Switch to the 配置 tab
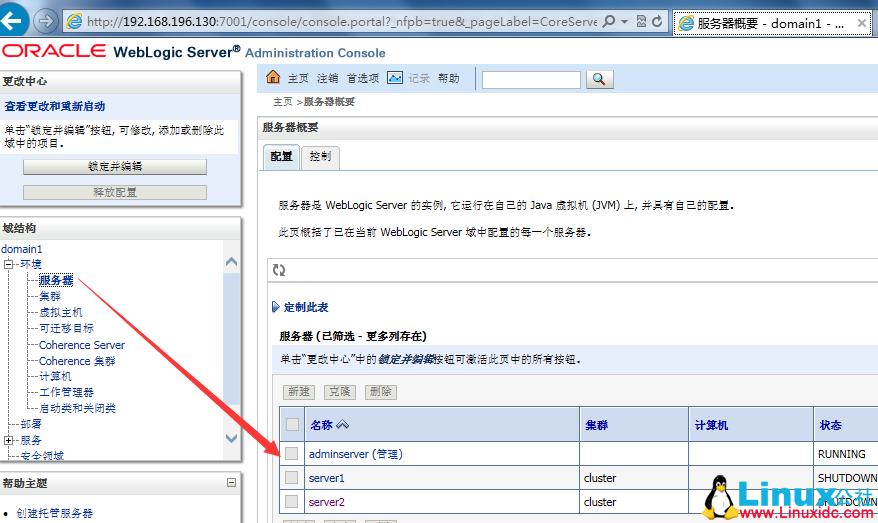The width and height of the screenshot is (878, 523). pyautogui.click(x=281, y=157)
